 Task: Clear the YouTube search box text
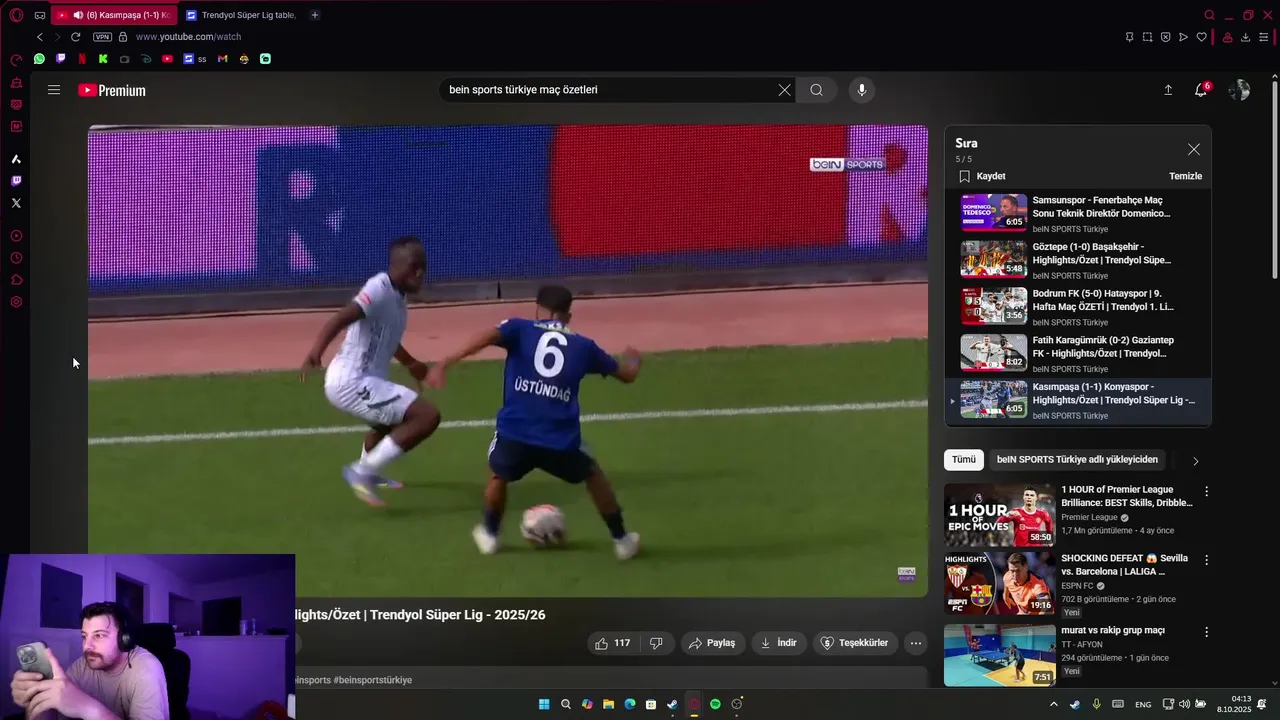(785, 90)
